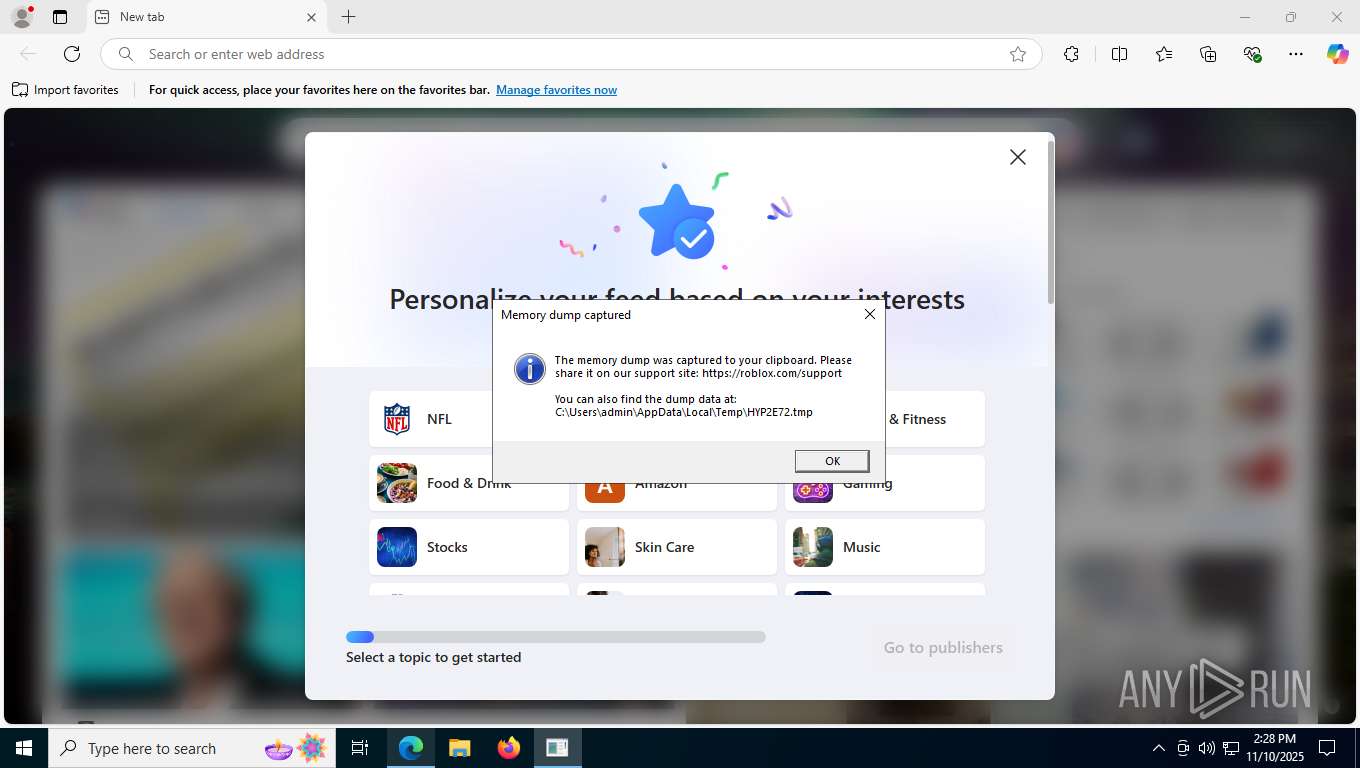
Task: Click the Skin Care thumbnail image
Action: click(605, 547)
